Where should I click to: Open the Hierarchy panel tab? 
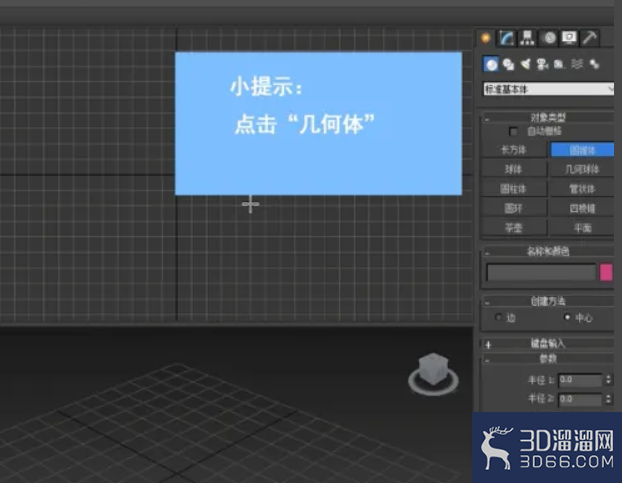528,38
